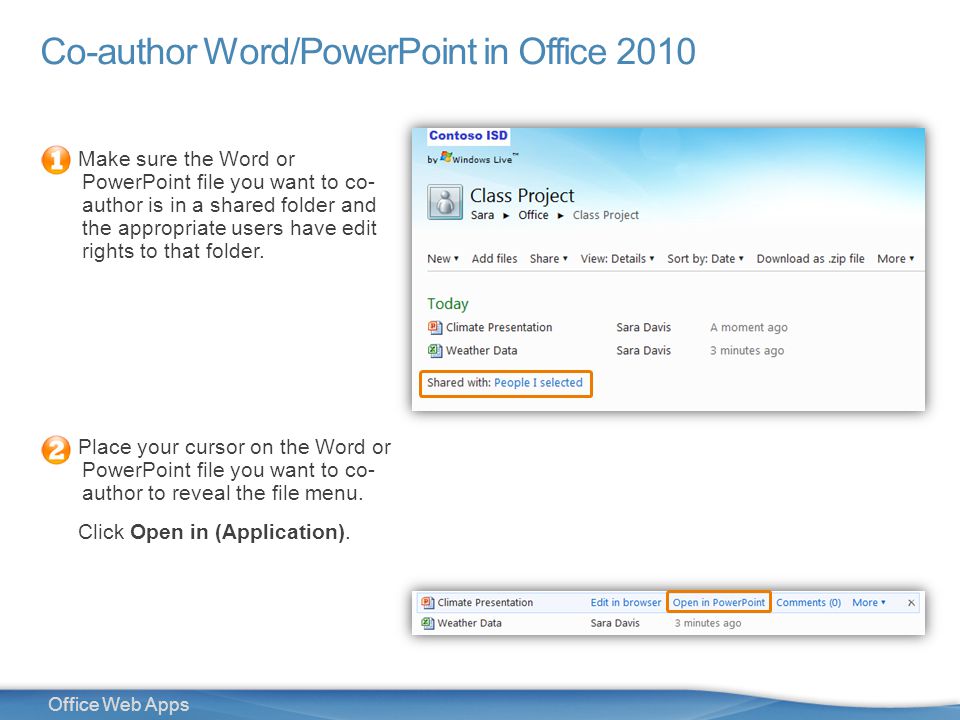Click Edit in browser link
The height and width of the screenshot is (720, 960).
(626, 602)
